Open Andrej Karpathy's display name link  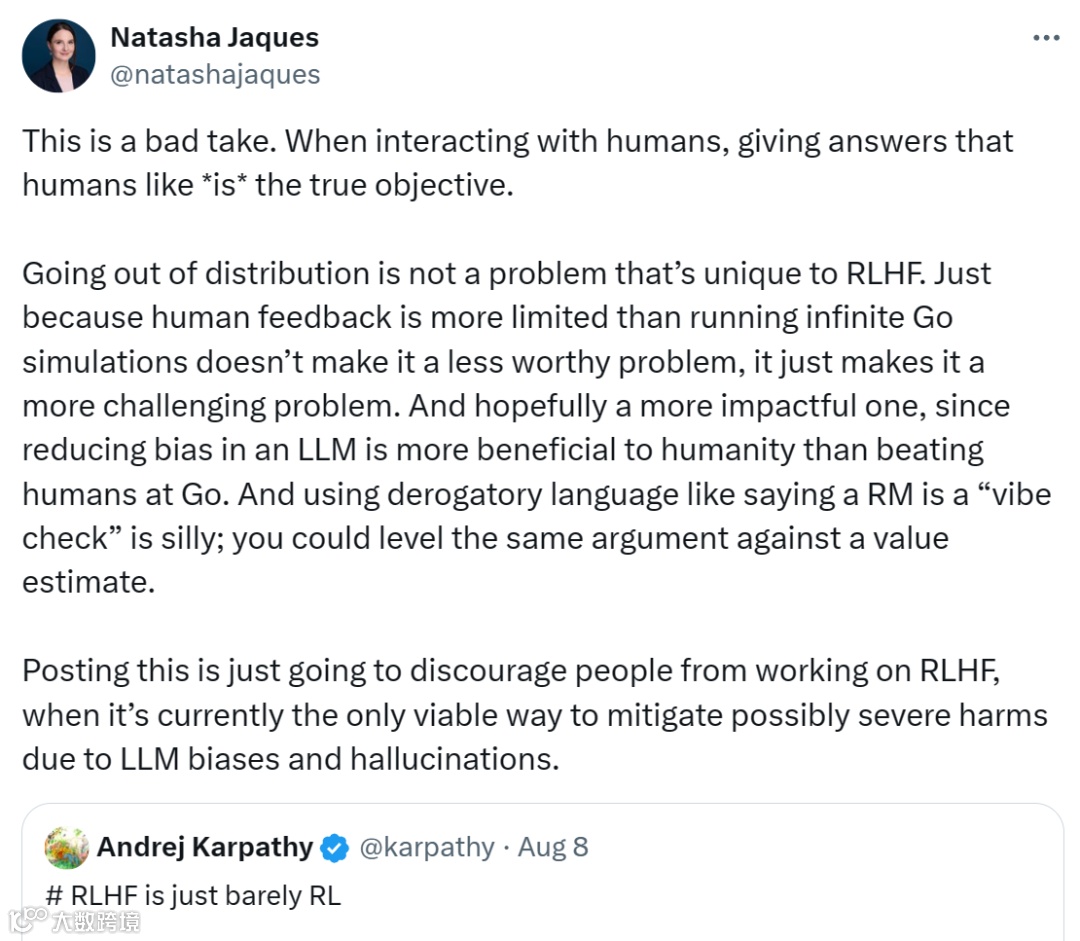205,848
